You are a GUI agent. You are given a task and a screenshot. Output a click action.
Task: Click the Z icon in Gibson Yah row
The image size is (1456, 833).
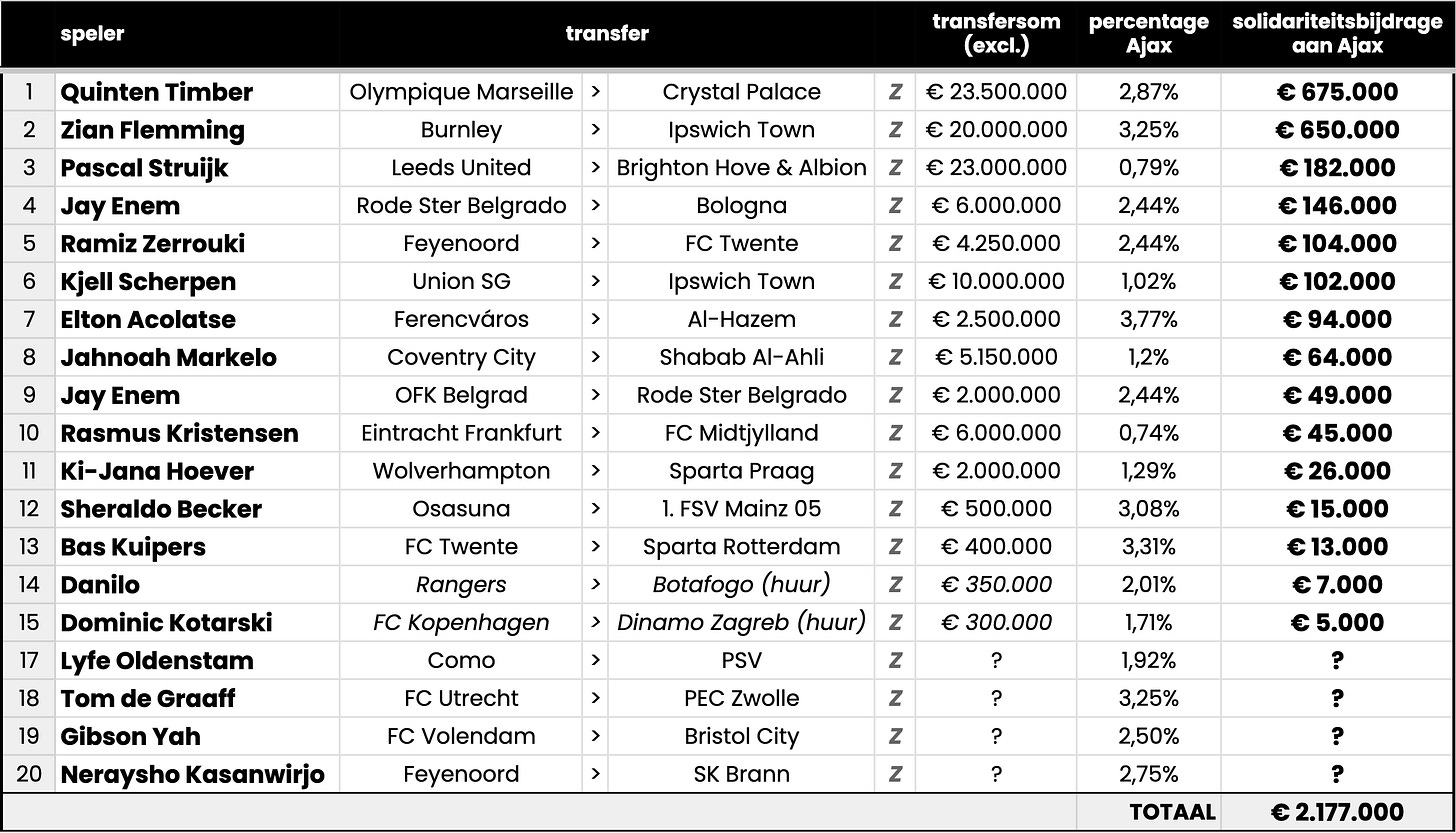click(x=895, y=737)
